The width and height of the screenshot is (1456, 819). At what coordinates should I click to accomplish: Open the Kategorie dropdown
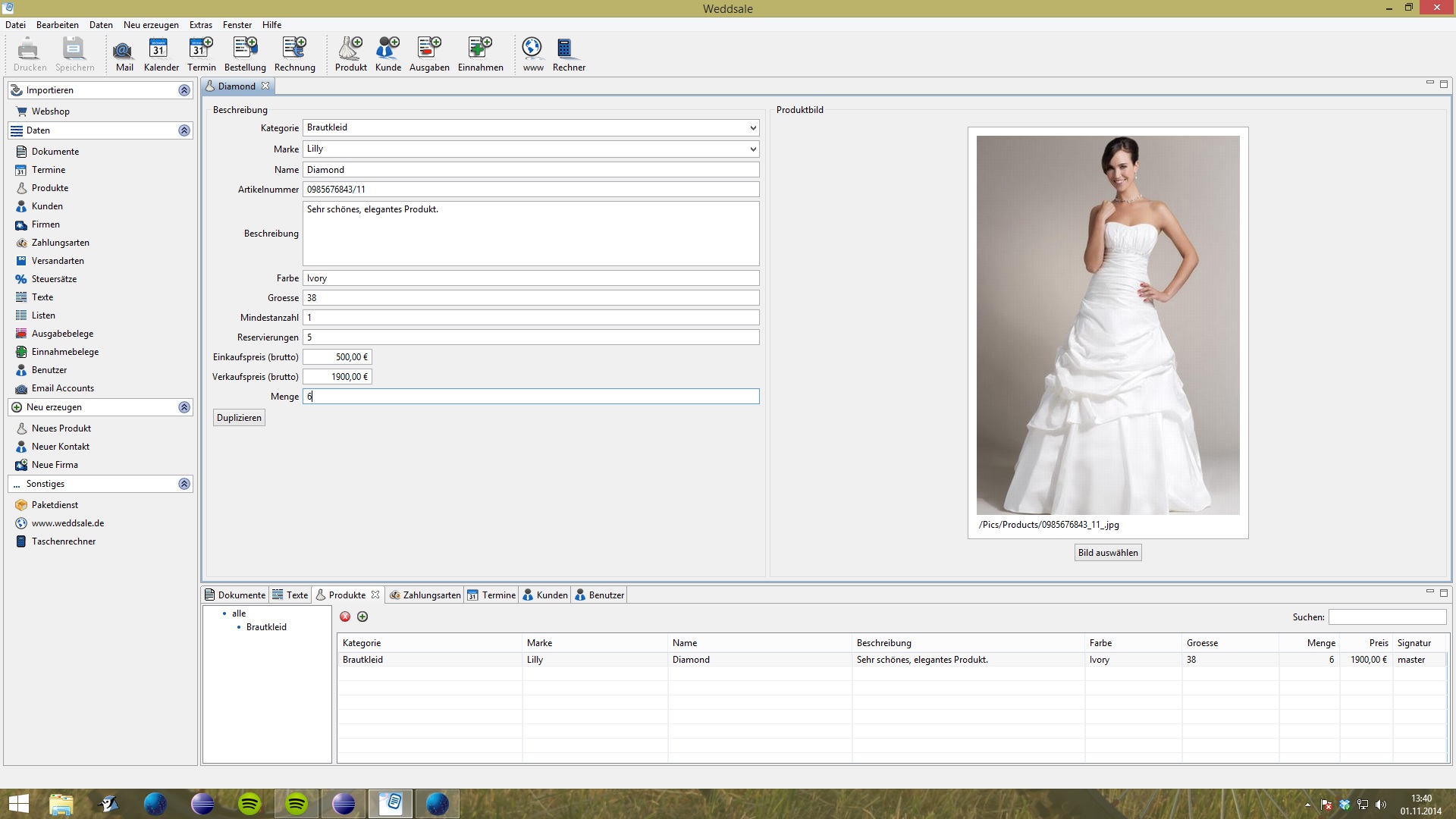[752, 128]
